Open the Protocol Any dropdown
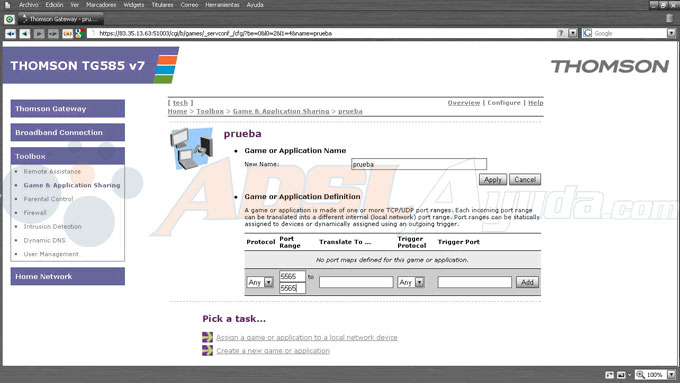 269,282
